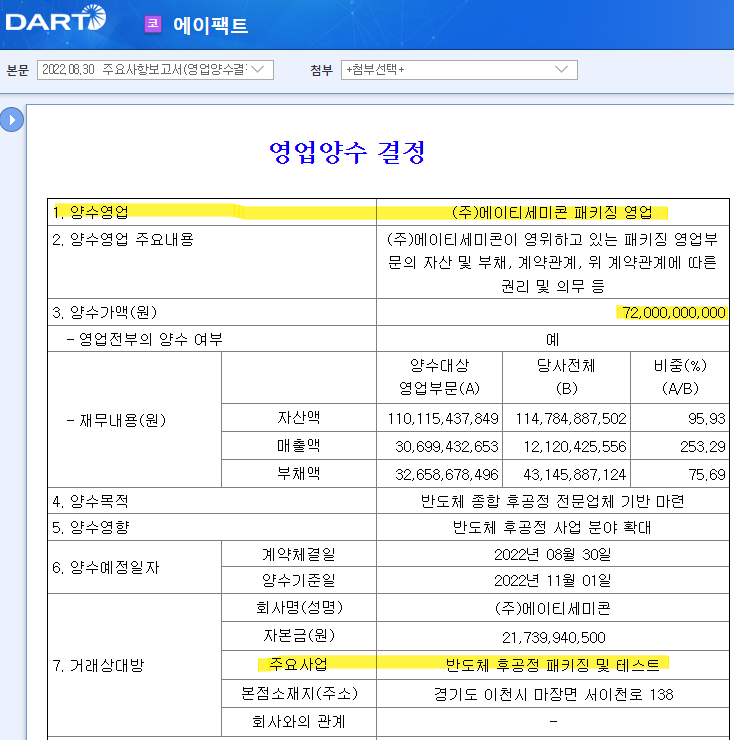Click the value 110,115,437,849

point(443,419)
